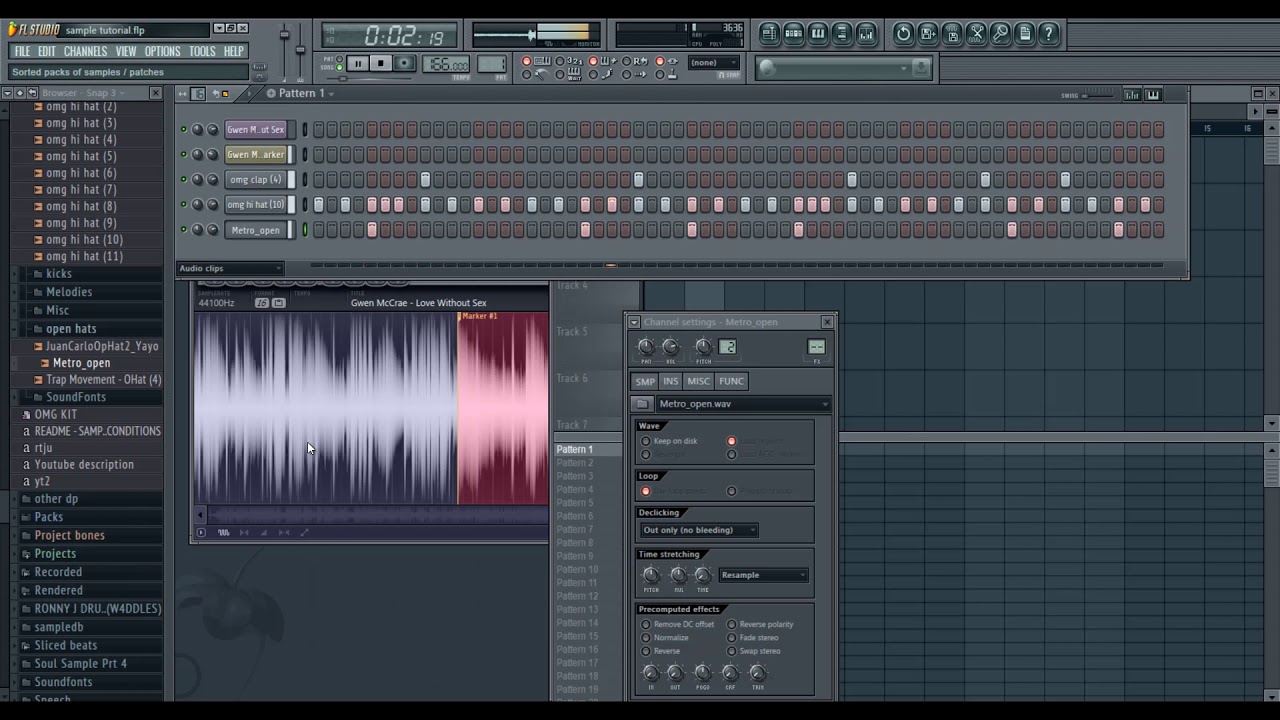Click the Save new version icon
This screenshot has height=720, width=1280.
coord(927,33)
